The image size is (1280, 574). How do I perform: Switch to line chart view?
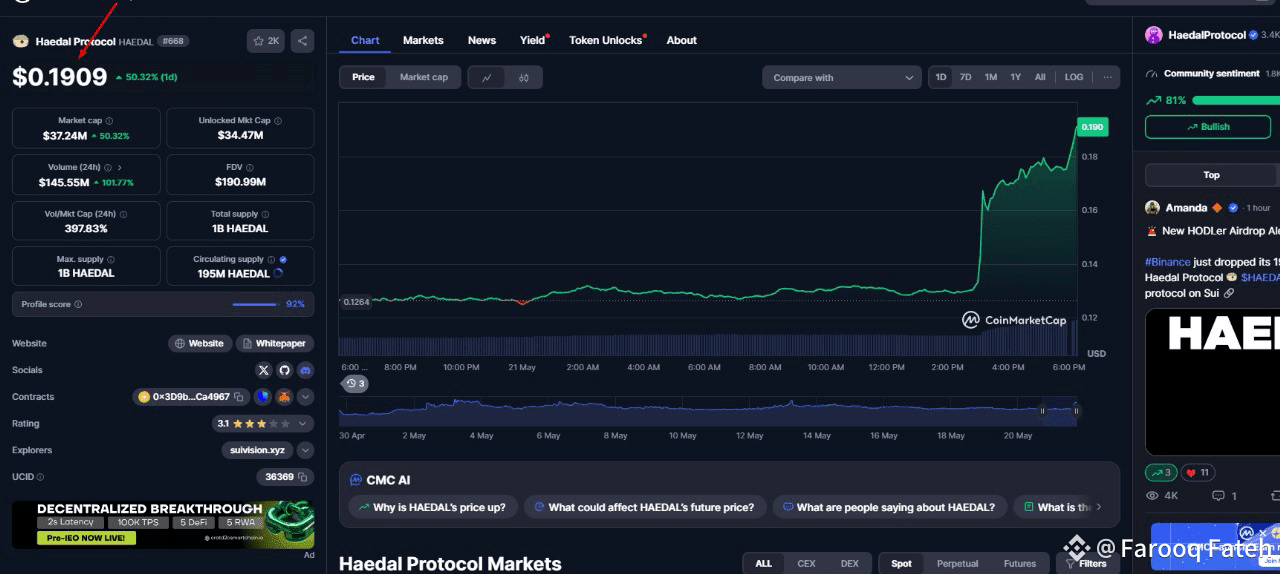click(x=487, y=77)
